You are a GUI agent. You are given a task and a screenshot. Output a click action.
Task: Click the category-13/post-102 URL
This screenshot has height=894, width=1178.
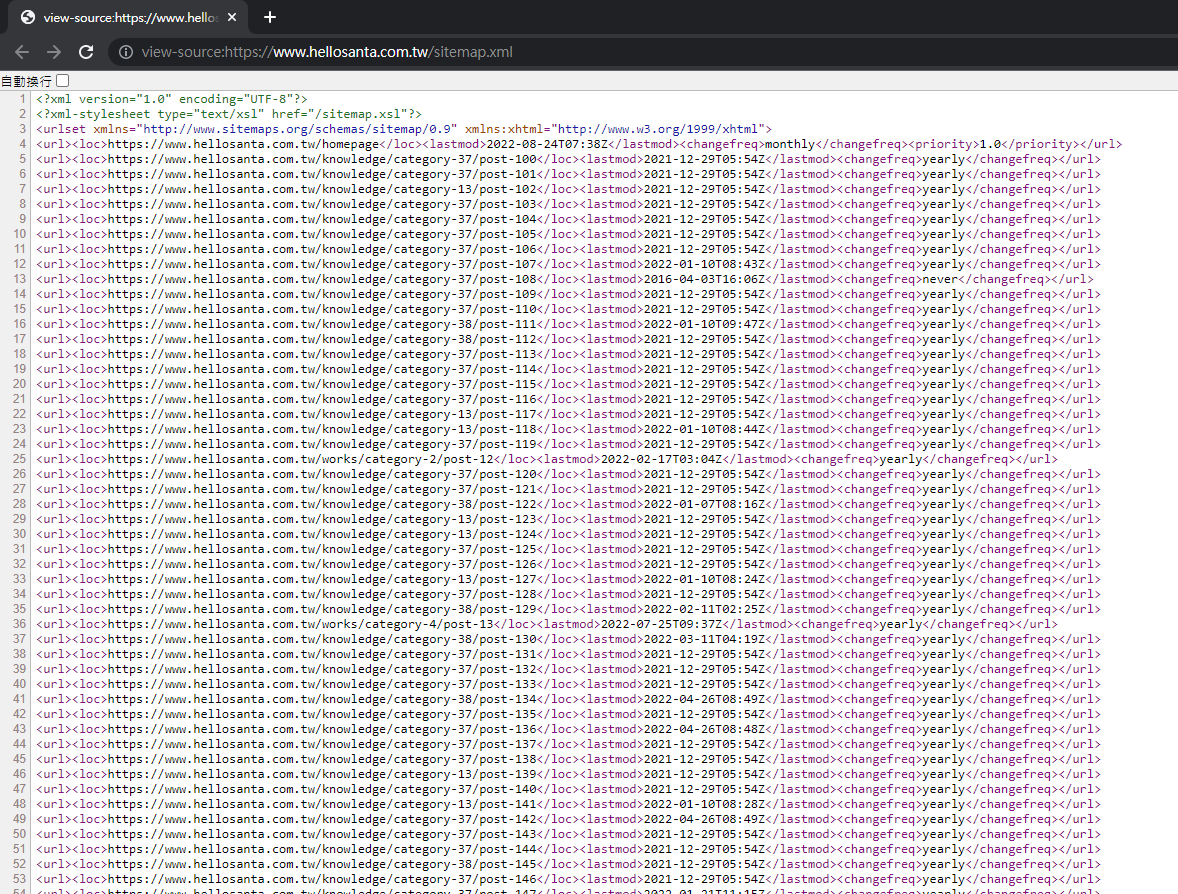point(322,189)
